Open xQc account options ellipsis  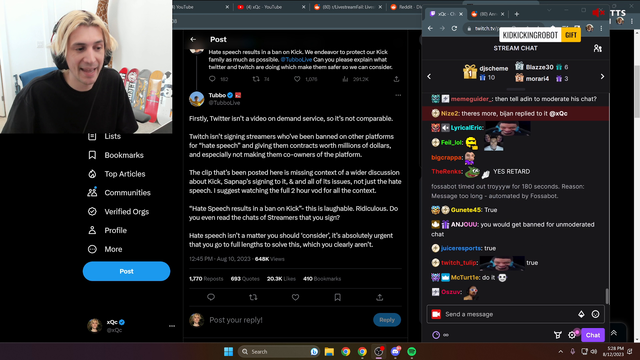(172, 326)
